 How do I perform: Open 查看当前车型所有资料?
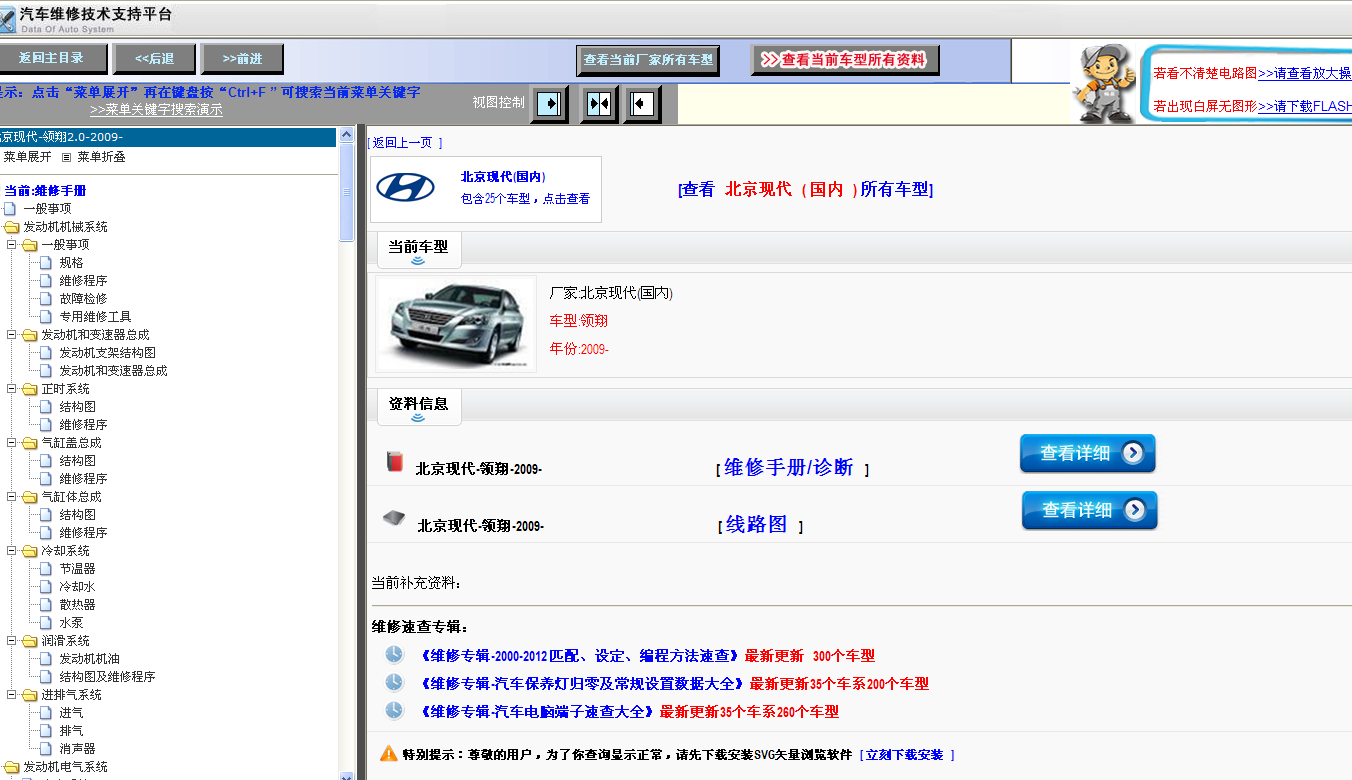click(x=846, y=60)
